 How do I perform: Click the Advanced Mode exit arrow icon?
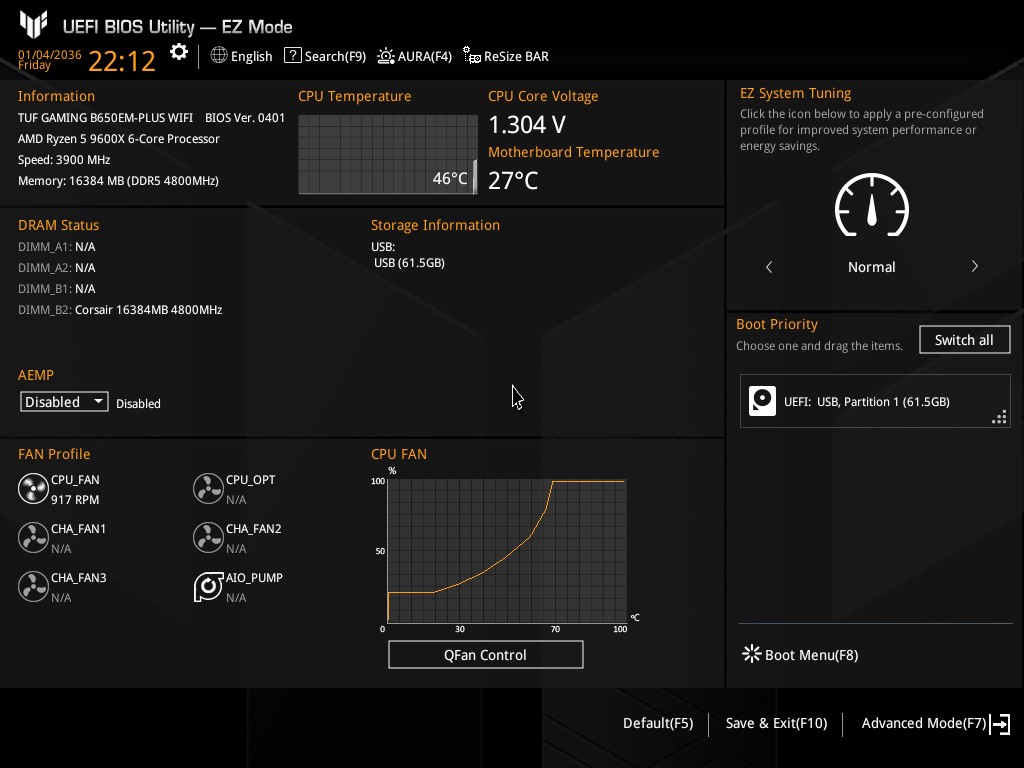[1000, 724]
